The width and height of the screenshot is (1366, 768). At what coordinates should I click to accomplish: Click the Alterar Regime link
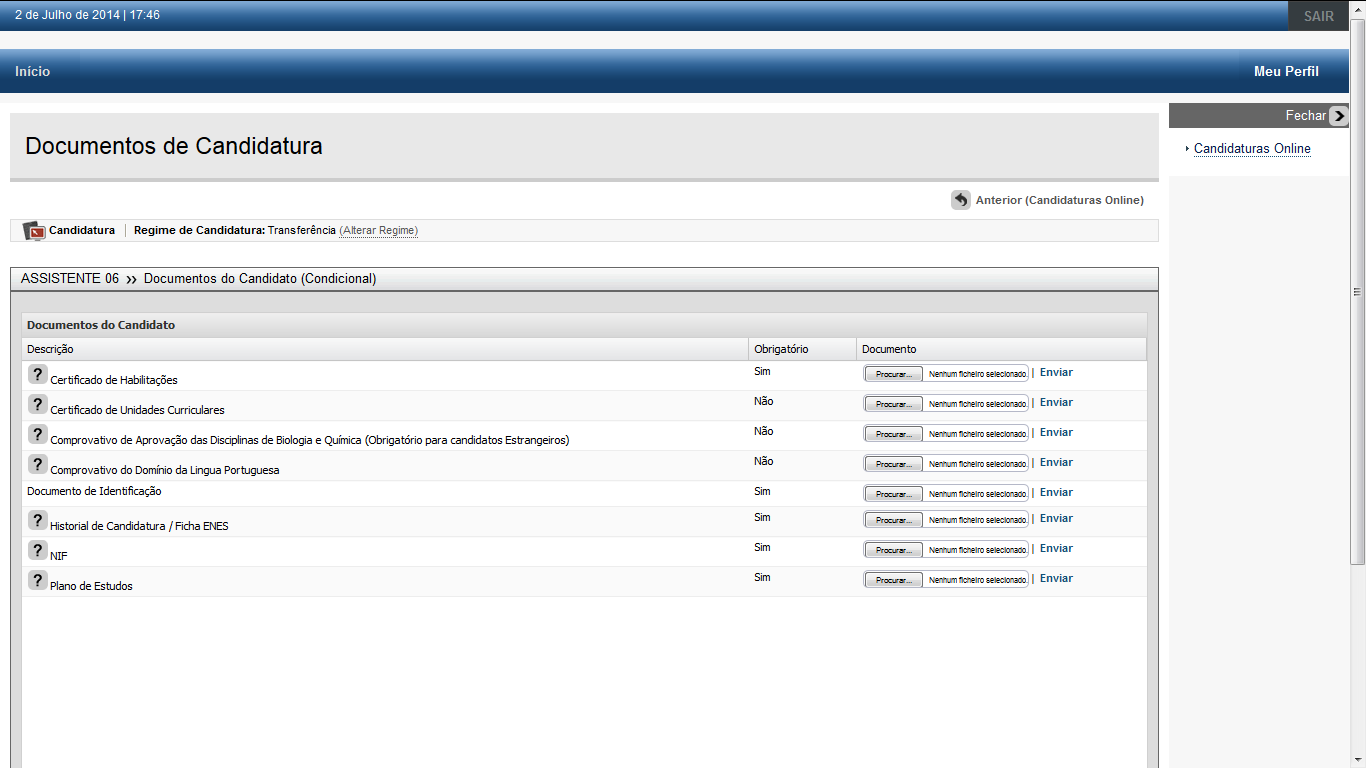point(378,231)
